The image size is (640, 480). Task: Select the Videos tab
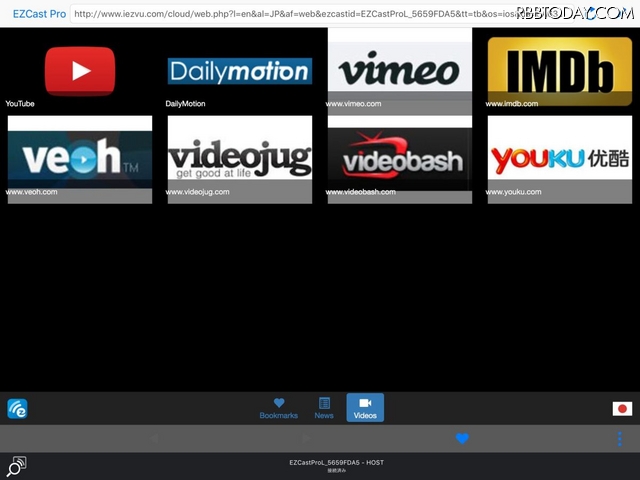(365, 407)
